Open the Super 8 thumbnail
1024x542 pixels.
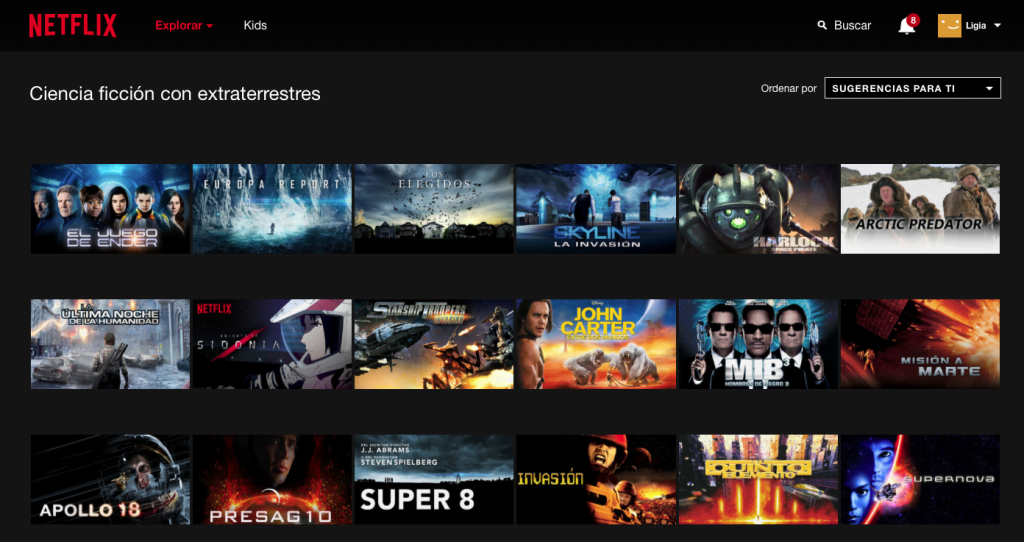pyautogui.click(x=434, y=480)
